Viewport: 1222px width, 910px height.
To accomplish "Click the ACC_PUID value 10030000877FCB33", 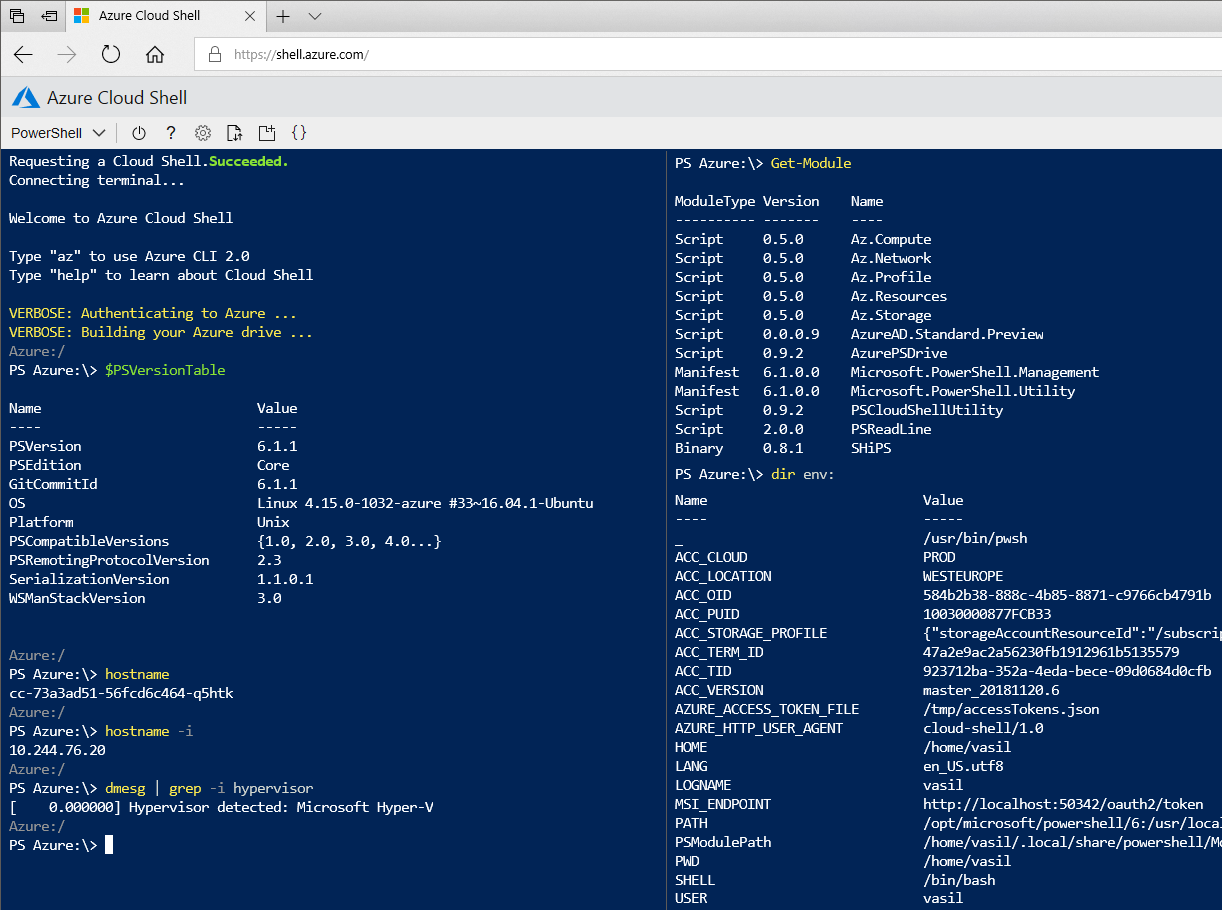I will coord(987,614).
